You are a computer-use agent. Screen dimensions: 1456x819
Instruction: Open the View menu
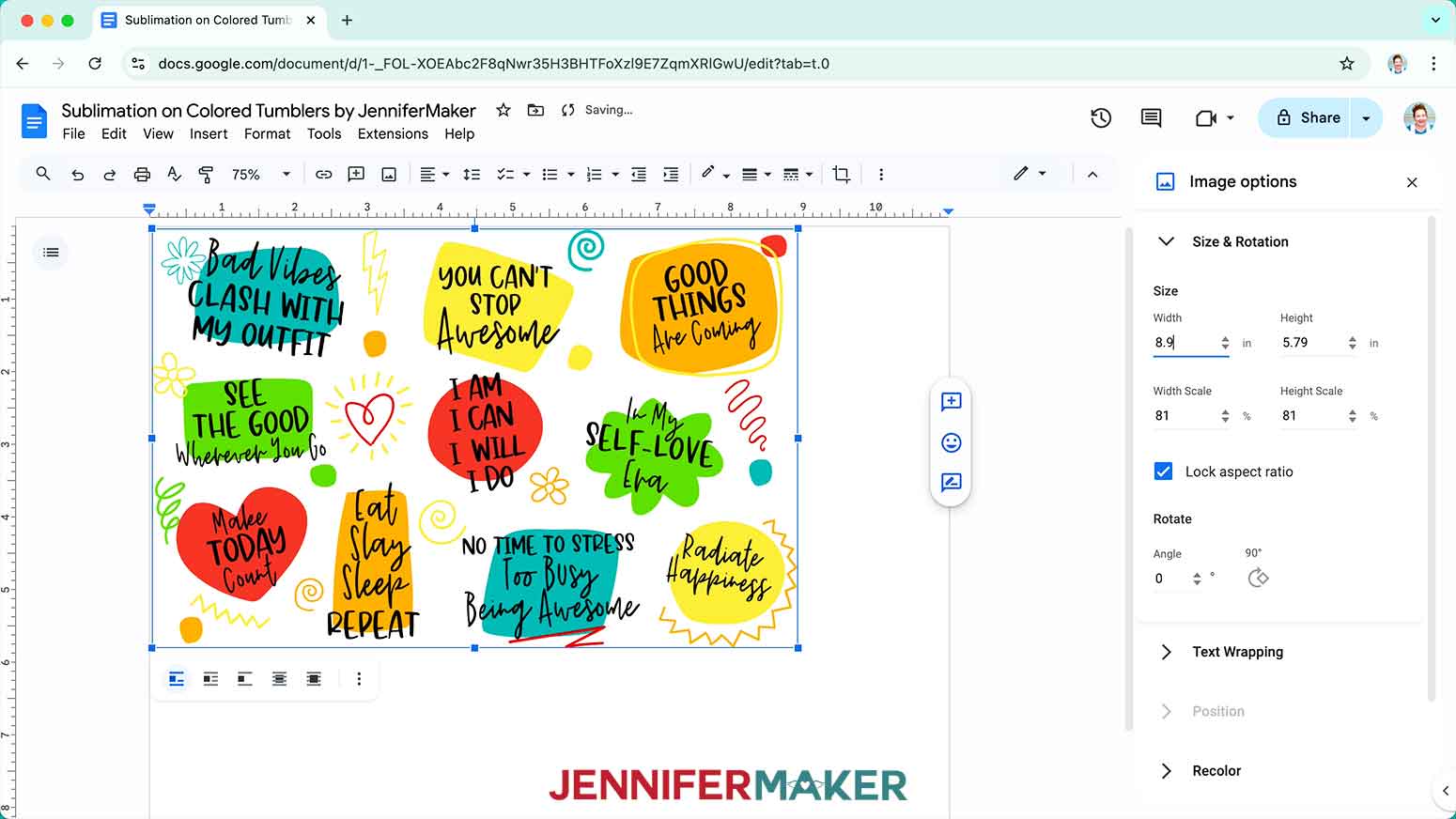(x=158, y=134)
